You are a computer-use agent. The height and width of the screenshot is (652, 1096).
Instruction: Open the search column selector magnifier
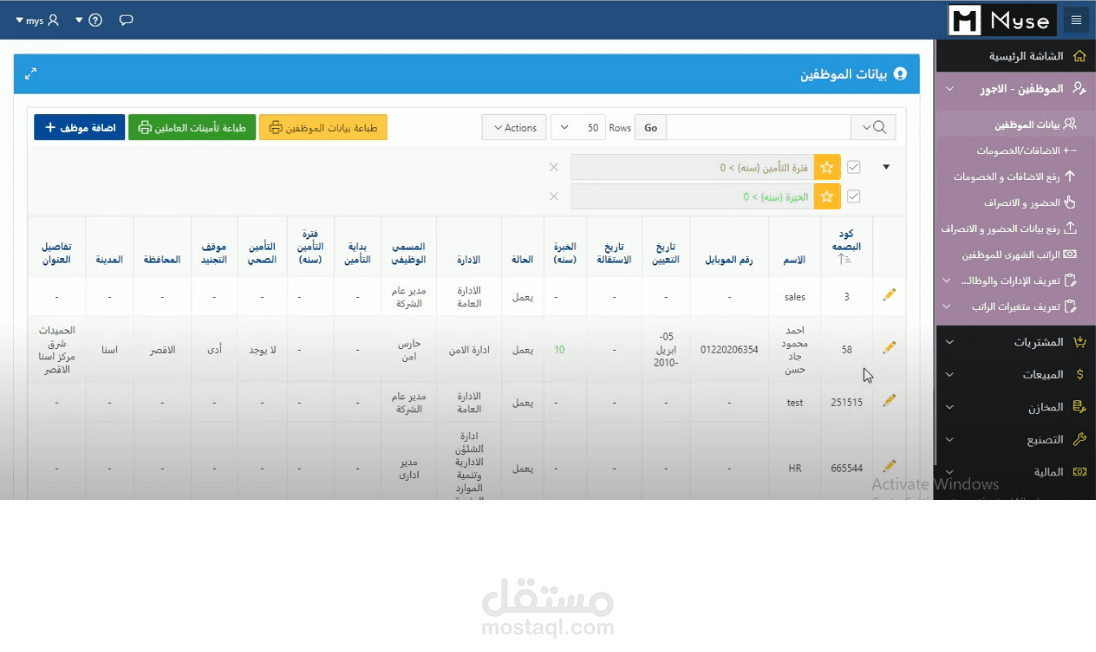(874, 127)
